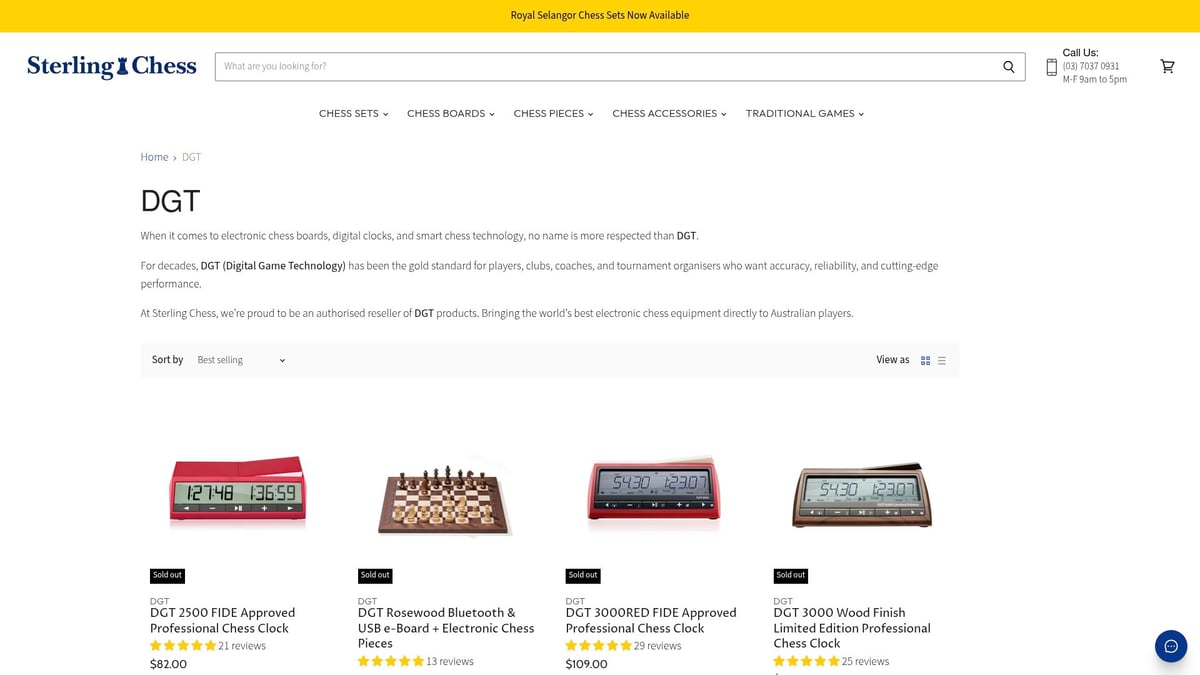Expand the CHESS SETS menu chevron
The height and width of the screenshot is (675, 1200).
pyautogui.click(x=385, y=114)
